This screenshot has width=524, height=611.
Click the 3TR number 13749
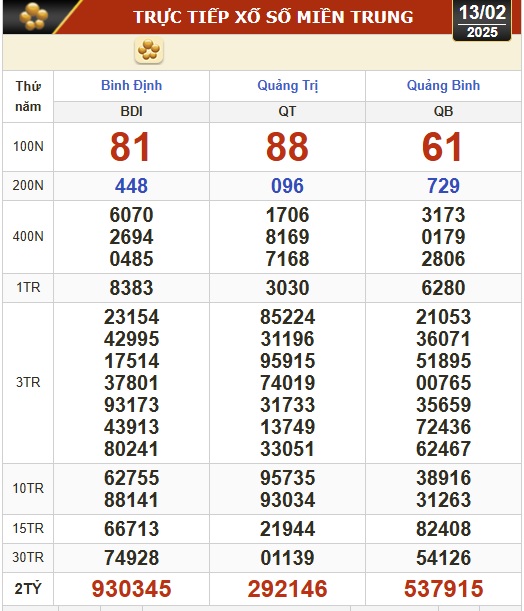[288, 427]
